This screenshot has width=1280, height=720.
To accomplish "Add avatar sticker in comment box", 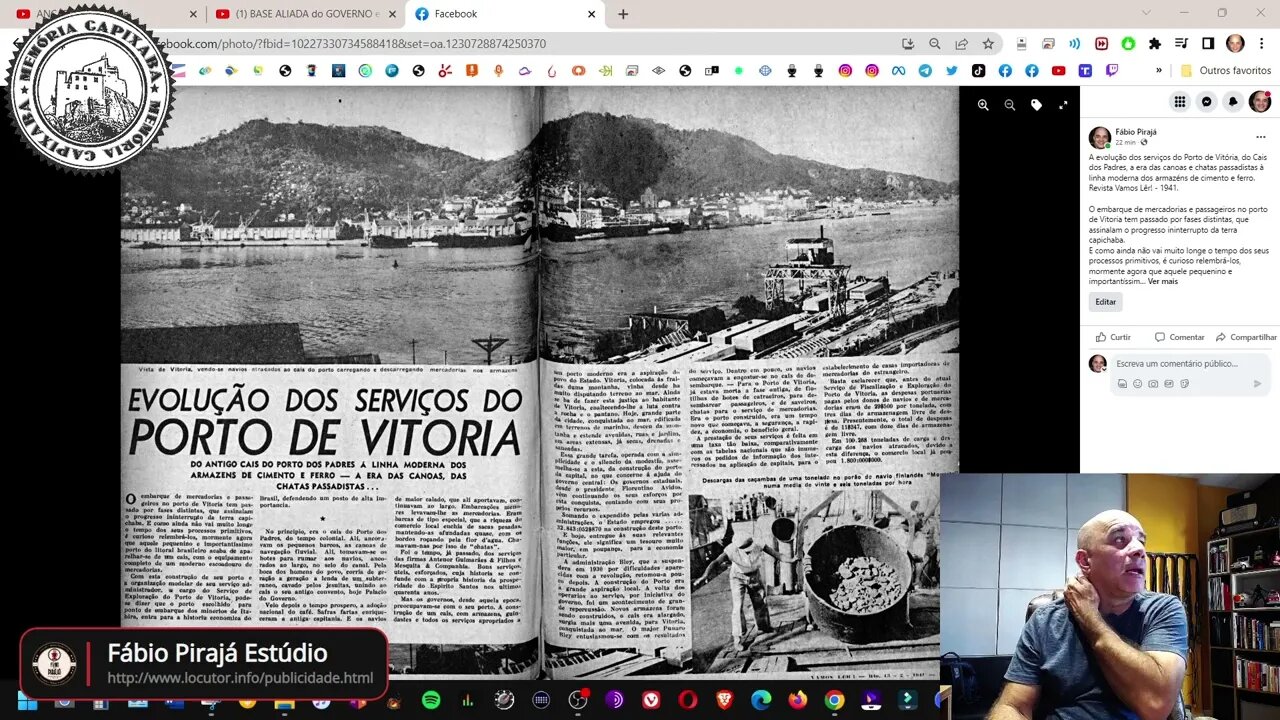I will tap(1122, 383).
